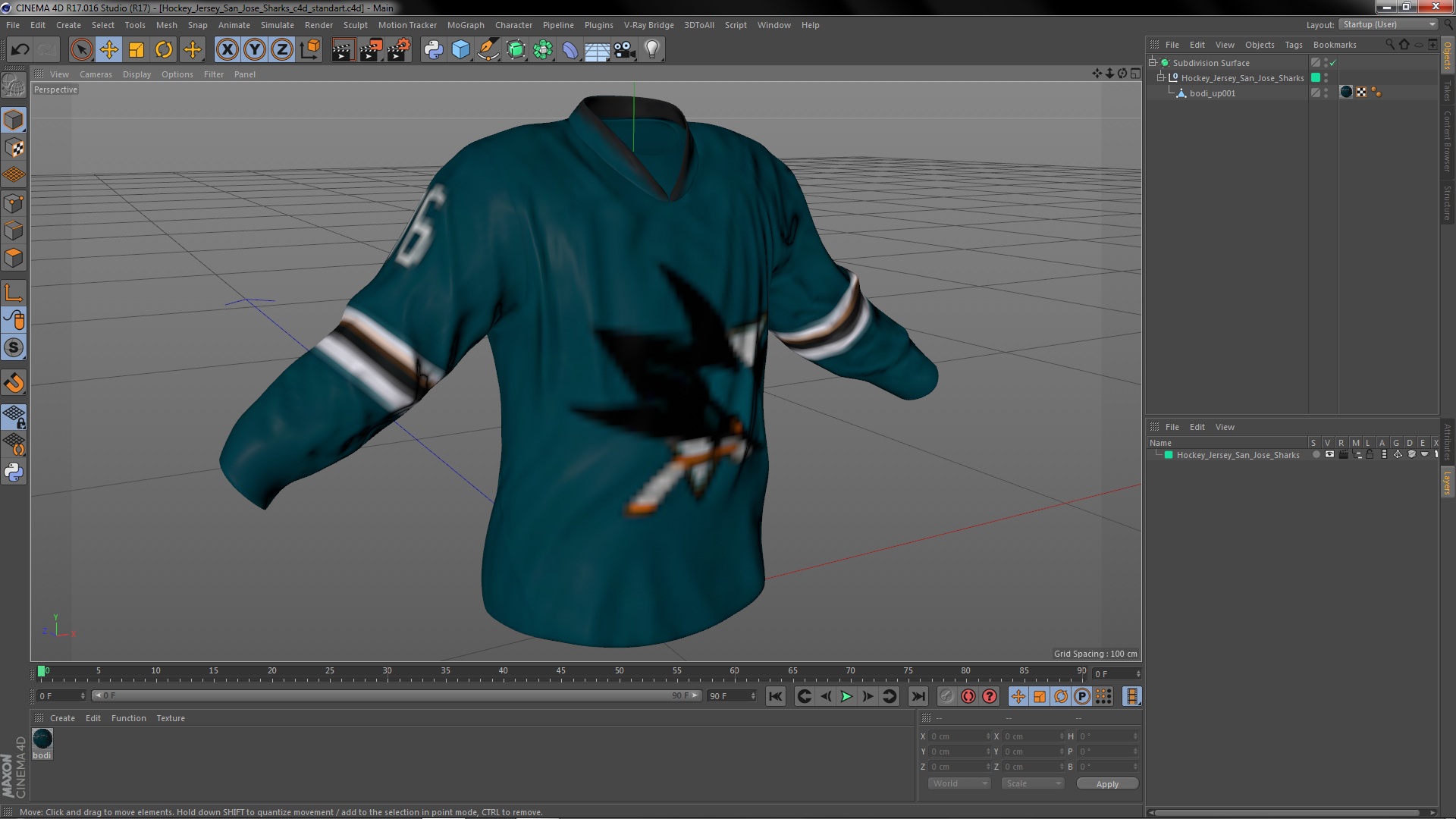
Task: Open the deformer objects icon
Action: click(570, 50)
